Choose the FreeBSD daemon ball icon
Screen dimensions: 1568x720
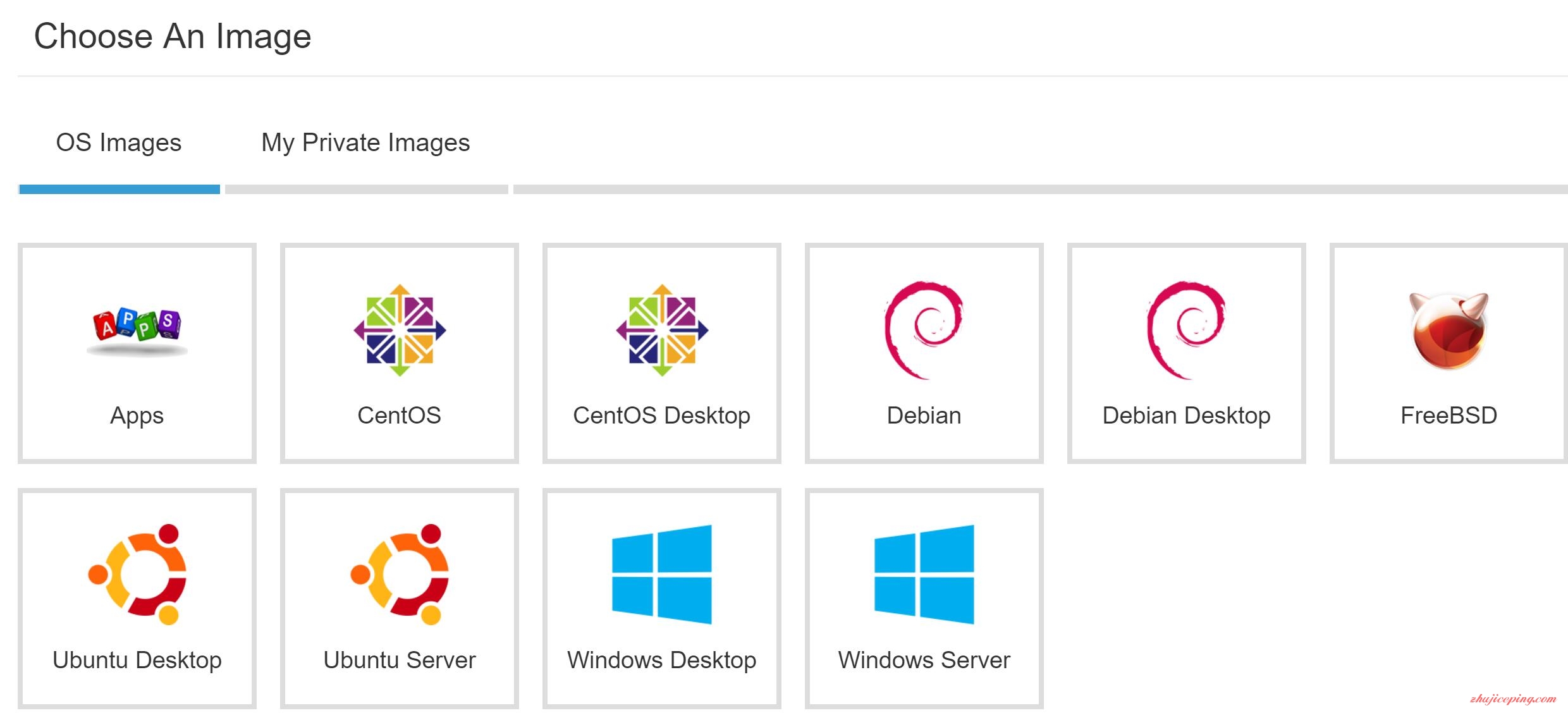tap(1449, 331)
